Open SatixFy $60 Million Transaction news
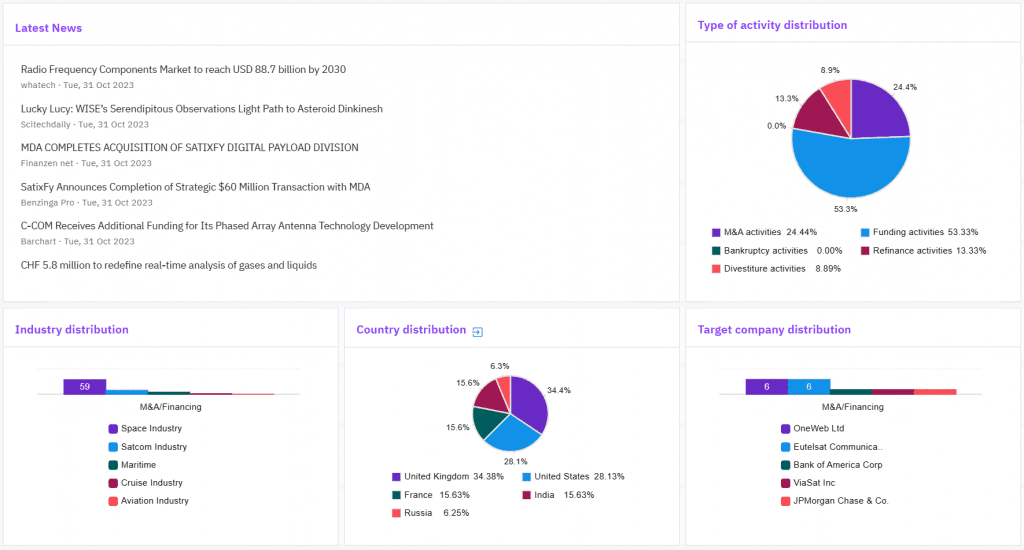Image resolution: width=1024 pixels, height=550 pixels. (x=195, y=187)
